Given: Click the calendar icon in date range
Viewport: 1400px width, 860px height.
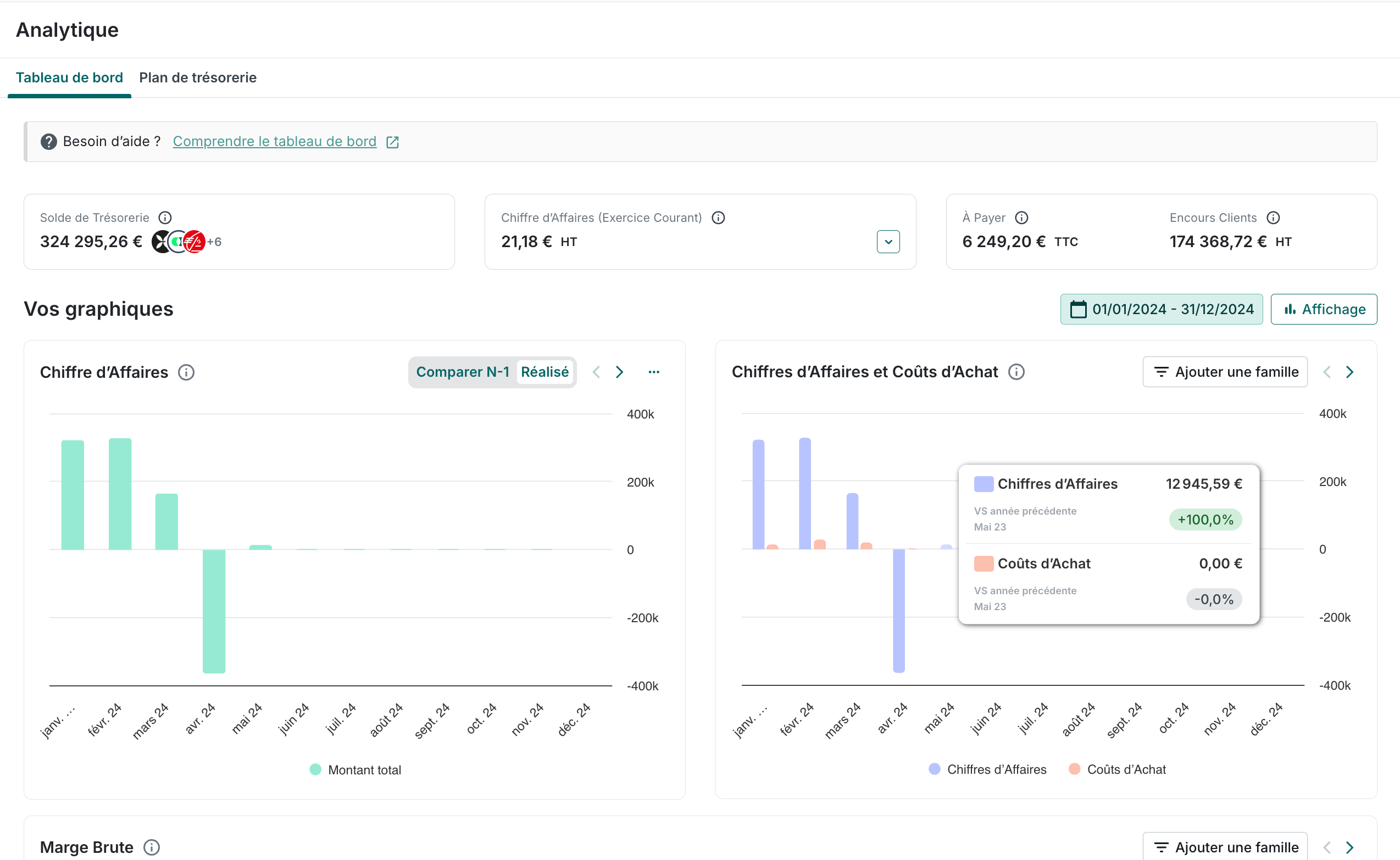Looking at the screenshot, I should pyautogui.click(x=1078, y=309).
